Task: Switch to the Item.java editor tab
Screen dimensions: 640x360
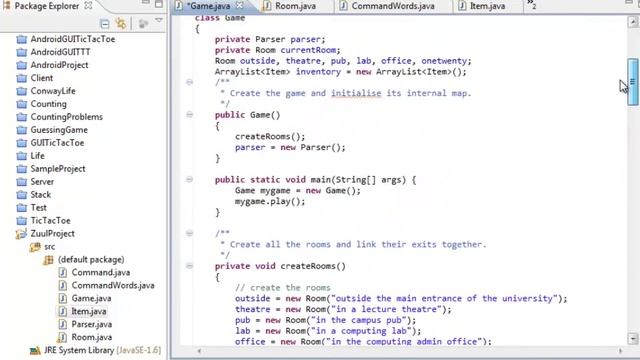Action: click(x=487, y=6)
